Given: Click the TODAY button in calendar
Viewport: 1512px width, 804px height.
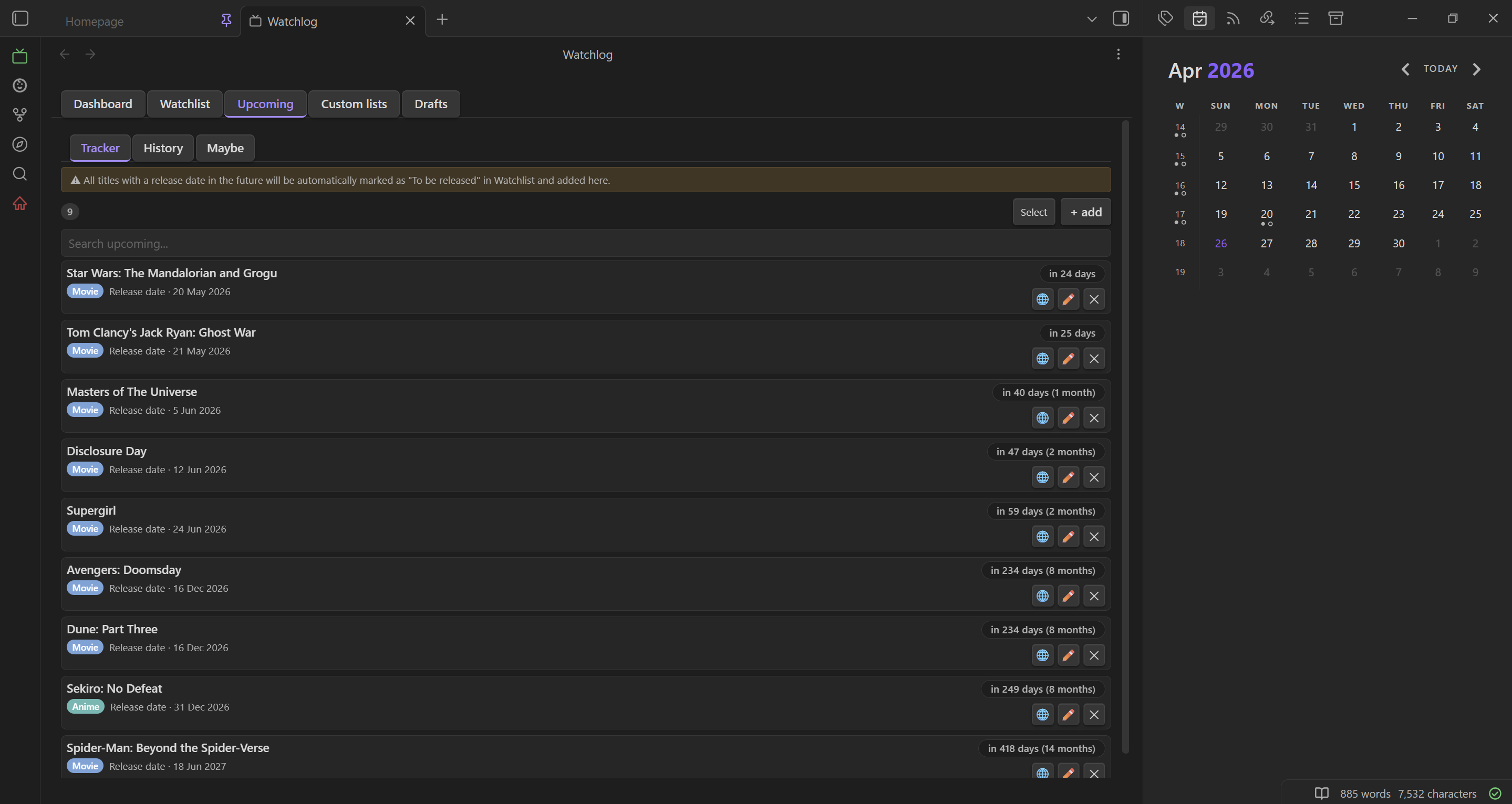Looking at the screenshot, I should tap(1441, 69).
